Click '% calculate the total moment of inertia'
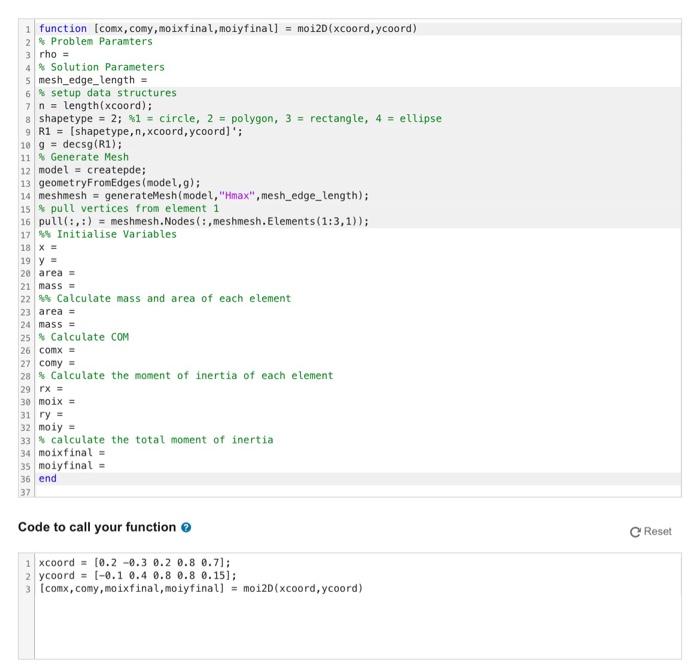 [156, 440]
